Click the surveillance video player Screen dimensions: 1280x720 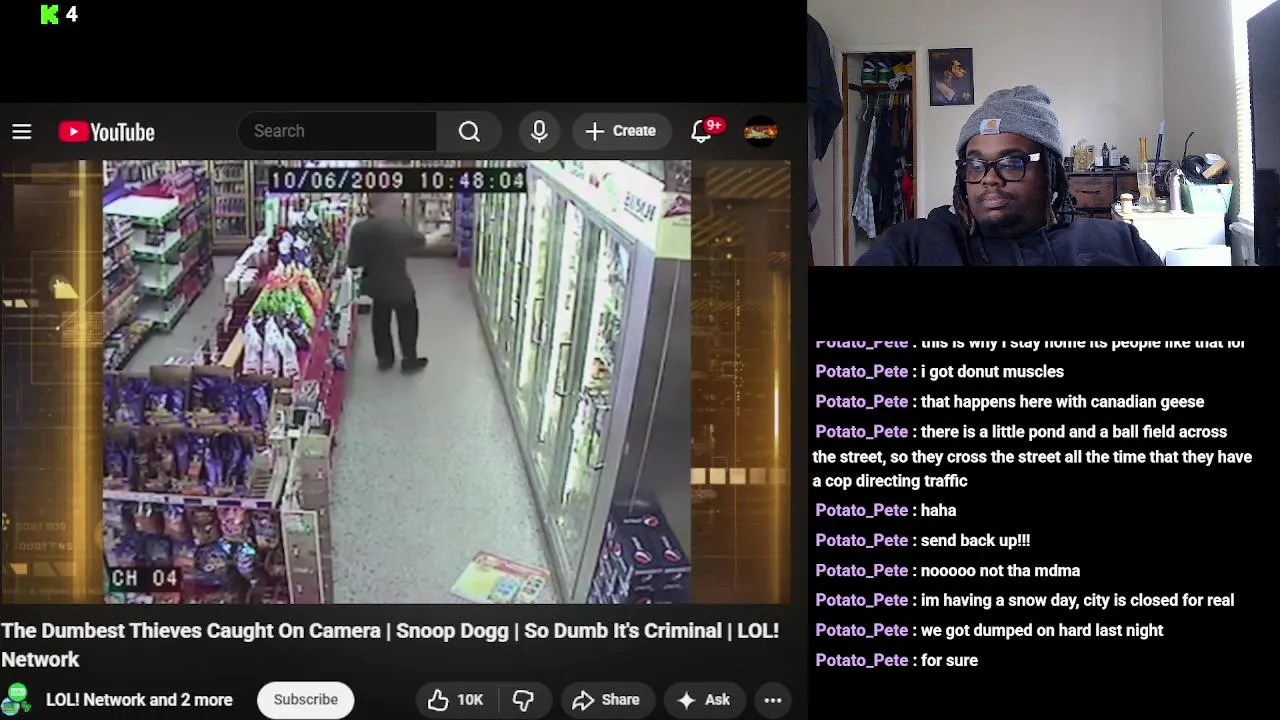[396, 382]
